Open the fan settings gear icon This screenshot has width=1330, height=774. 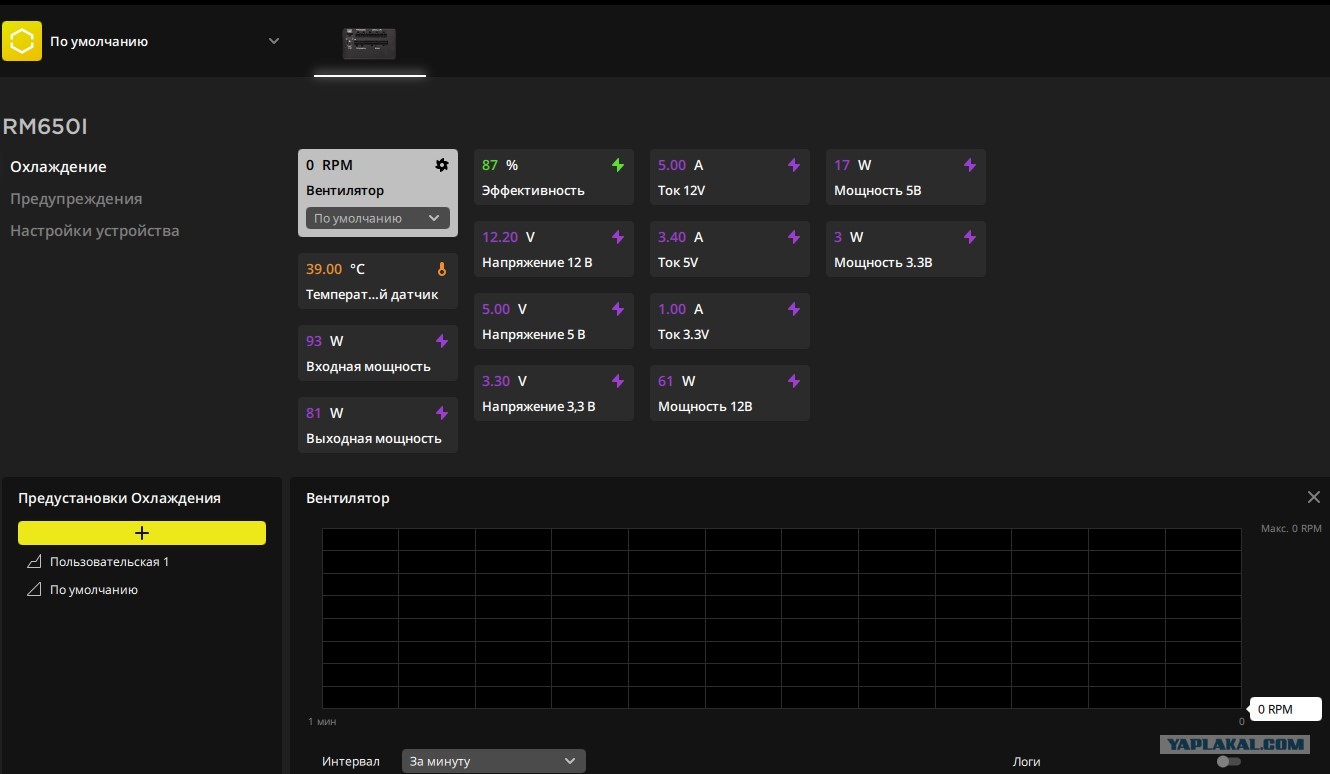point(442,165)
